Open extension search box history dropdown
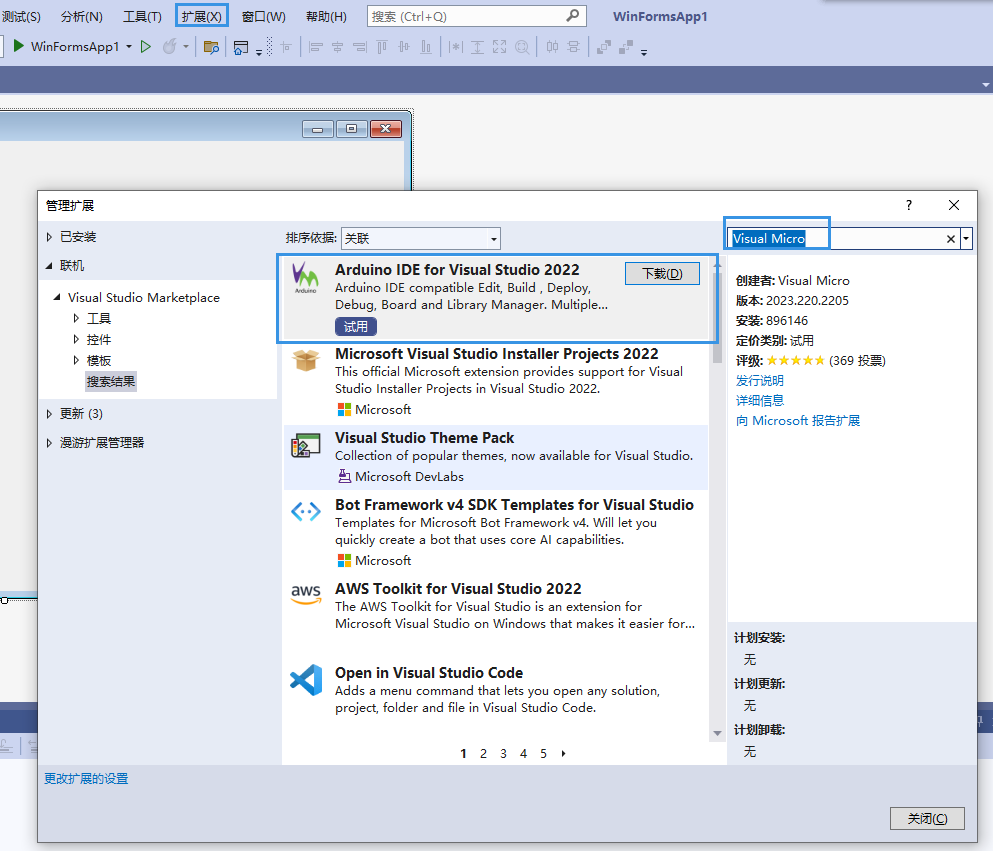993x851 pixels. tap(966, 239)
